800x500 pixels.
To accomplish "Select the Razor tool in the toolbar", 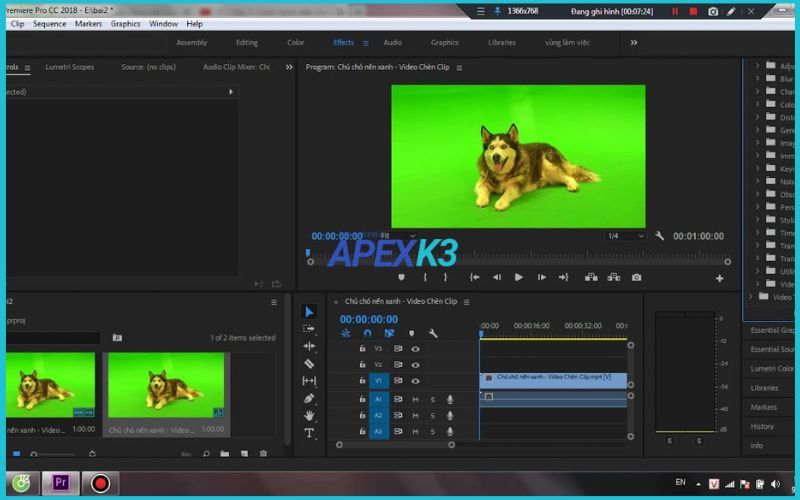I will coord(309,363).
